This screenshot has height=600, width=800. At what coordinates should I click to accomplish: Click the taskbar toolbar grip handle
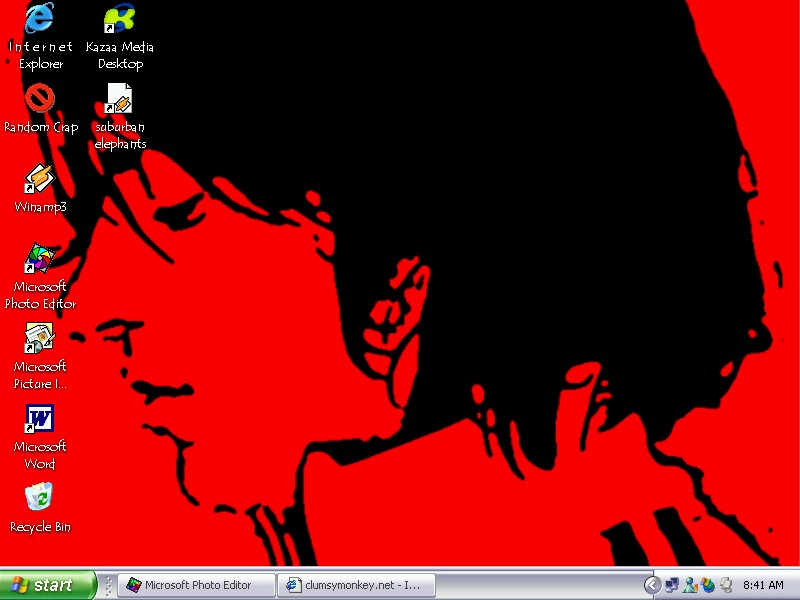point(108,585)
